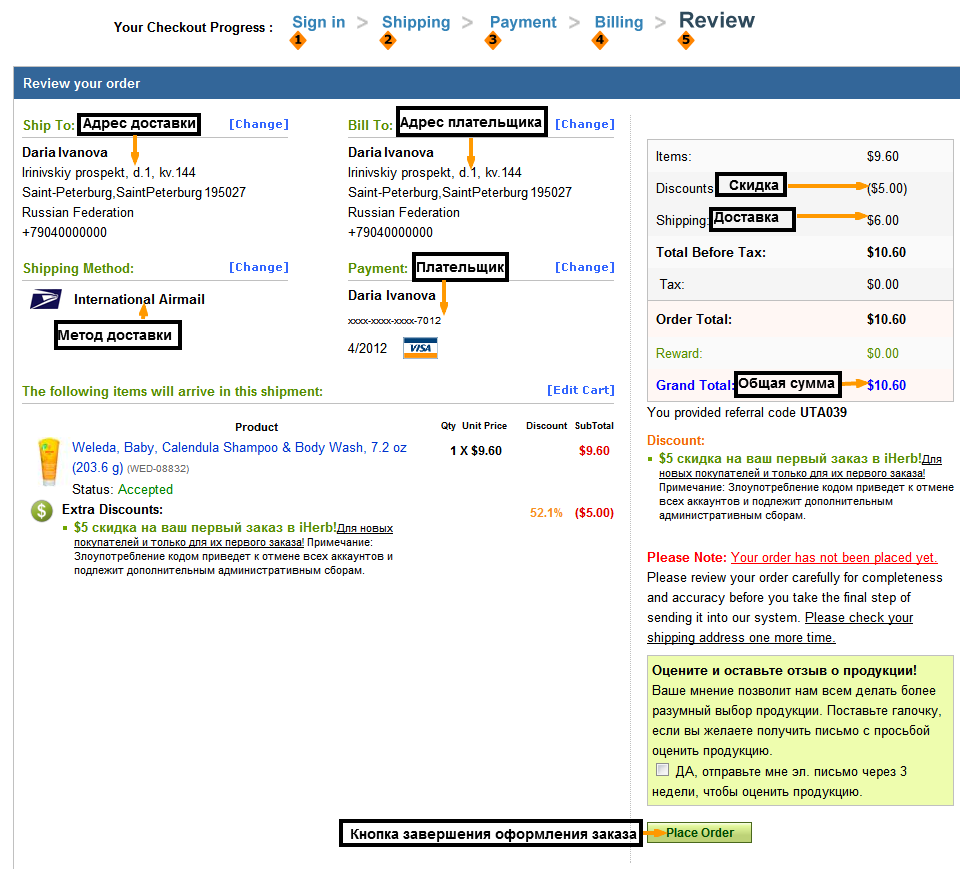Image resolution: width=960 pixels, height=869 pixels.
Task: Click the masked card number ending 7012
Action: pyautogui.click(x=394, y=320)
